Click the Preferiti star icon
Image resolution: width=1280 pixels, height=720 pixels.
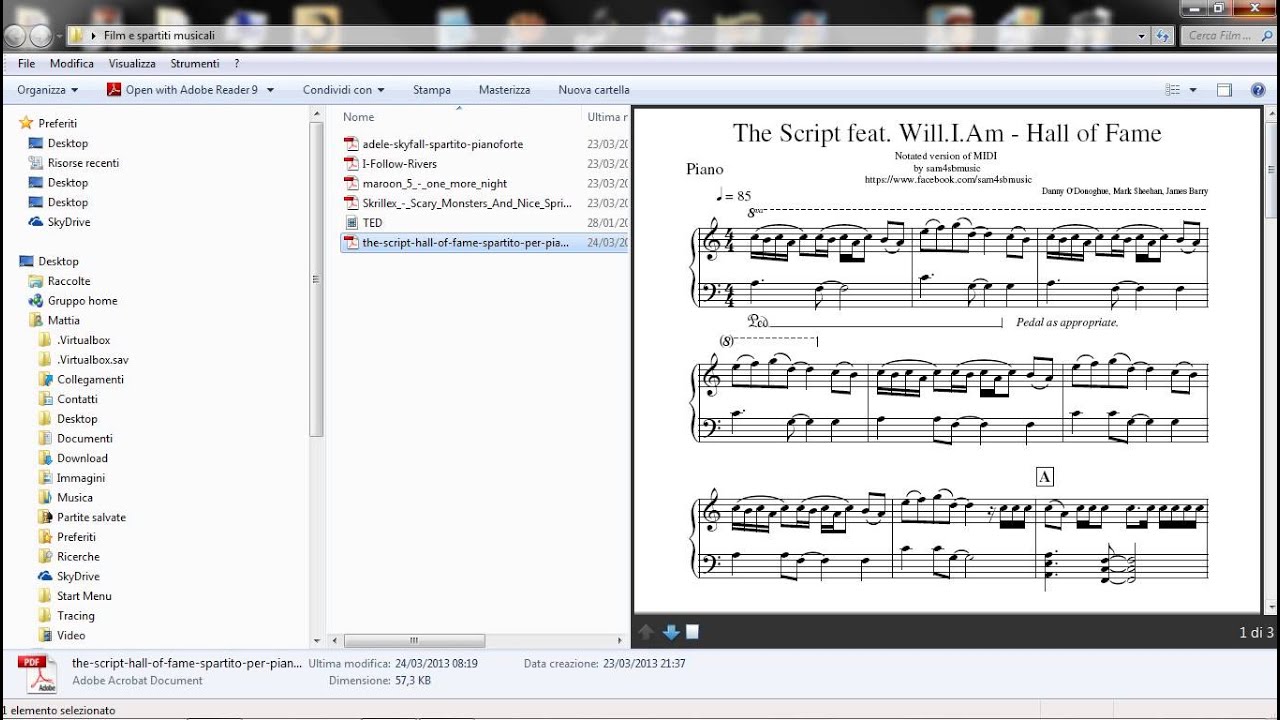tap(25, 123)
